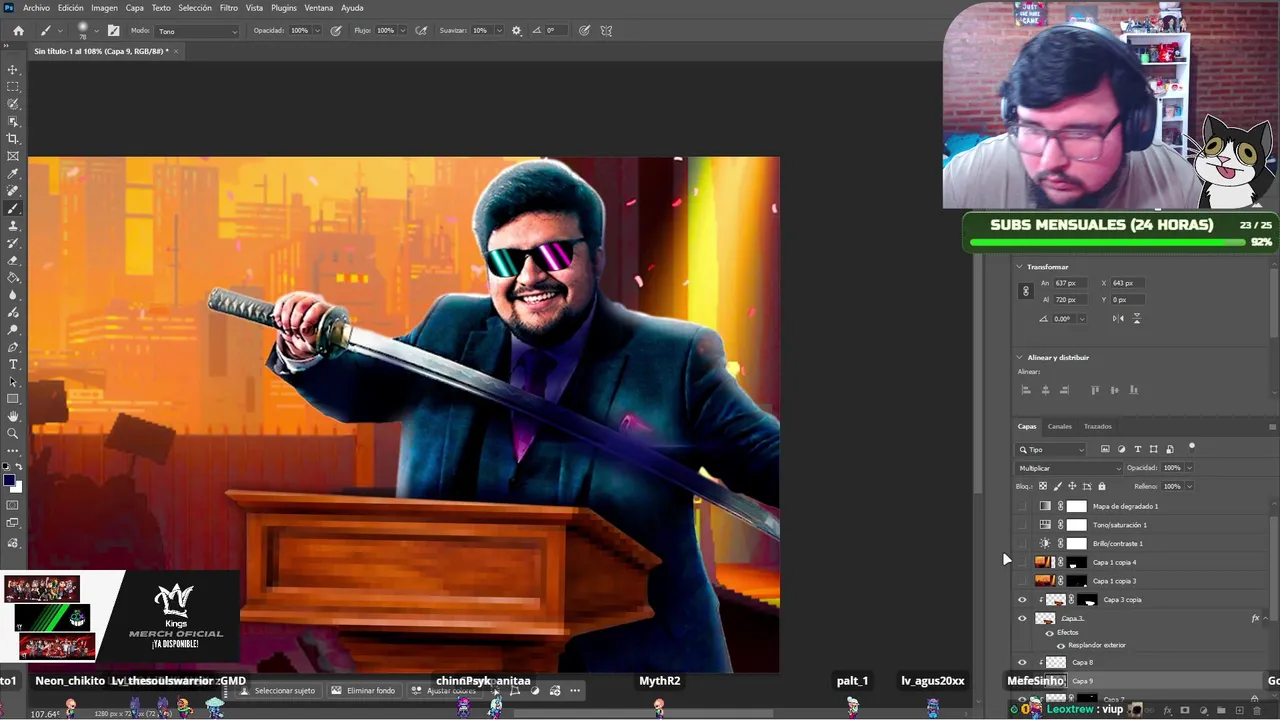Viewport: 1280px width, 720px height.
Task: Select the Type tool in left toolbar
Action: pyautogui.click(x=13, y=364)
